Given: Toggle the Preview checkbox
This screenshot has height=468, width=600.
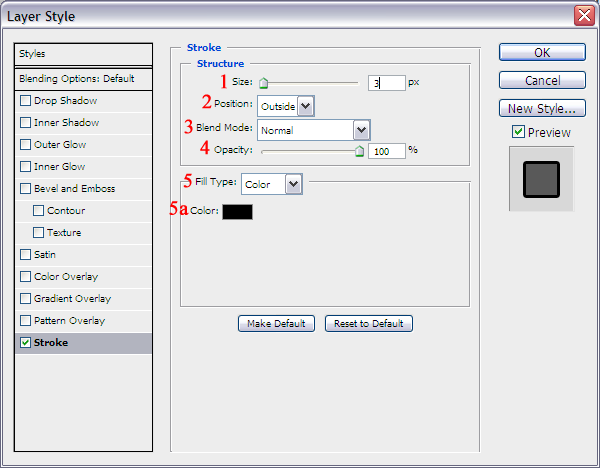Looking at the screenshot, I should (518, 132).
